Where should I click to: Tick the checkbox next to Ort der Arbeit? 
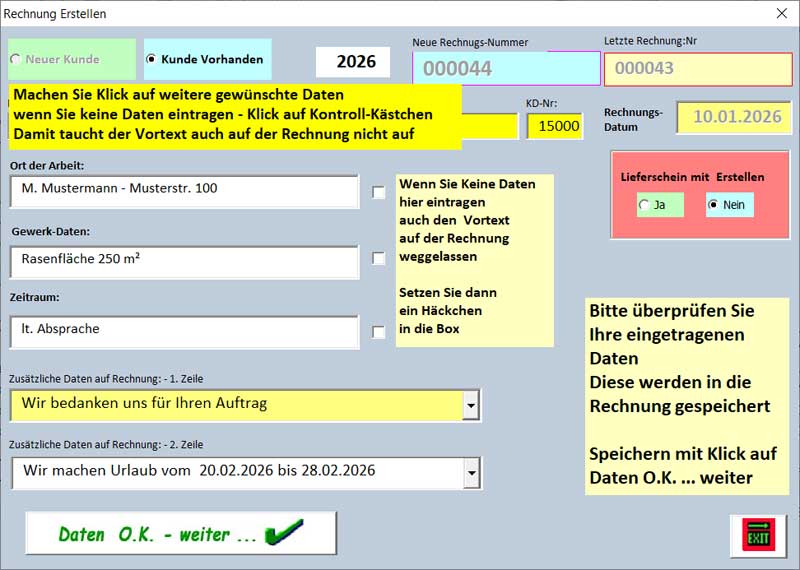tap(379, 192)
